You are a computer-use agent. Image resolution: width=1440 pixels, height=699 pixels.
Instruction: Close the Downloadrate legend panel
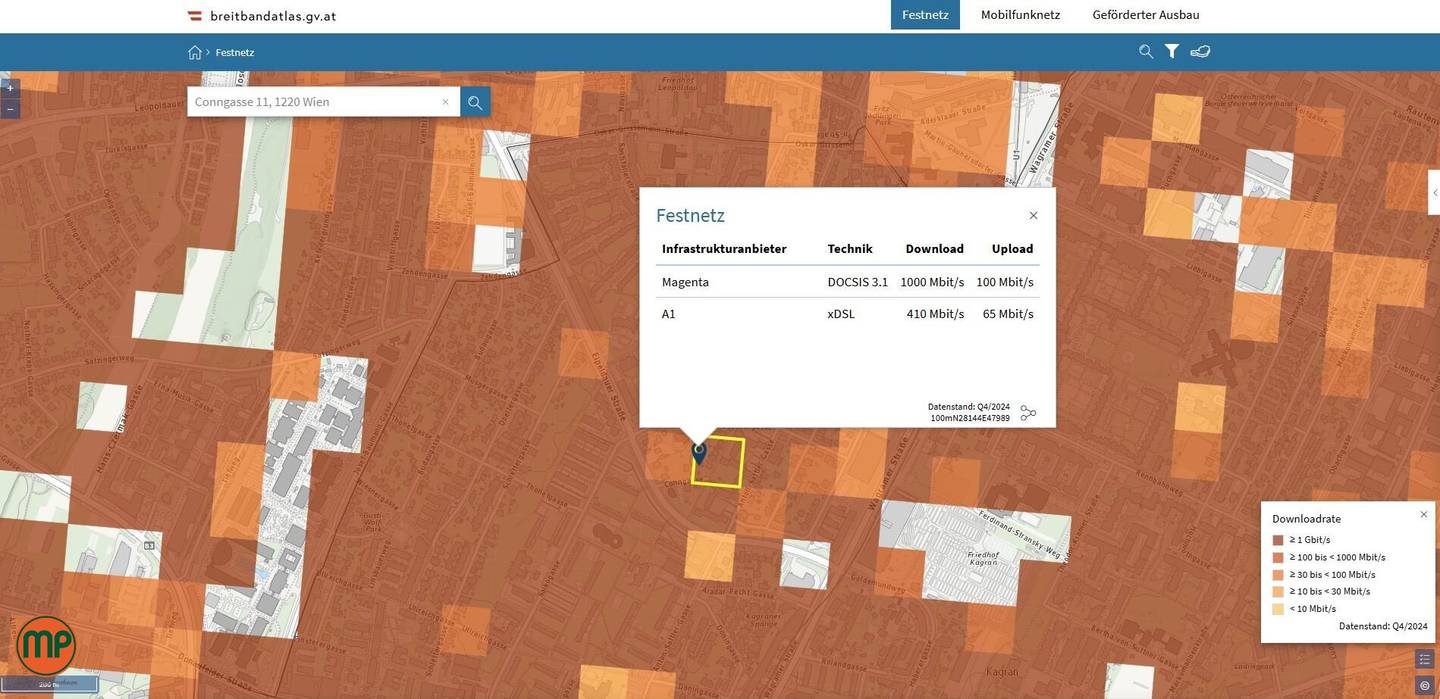(1424, 515)
